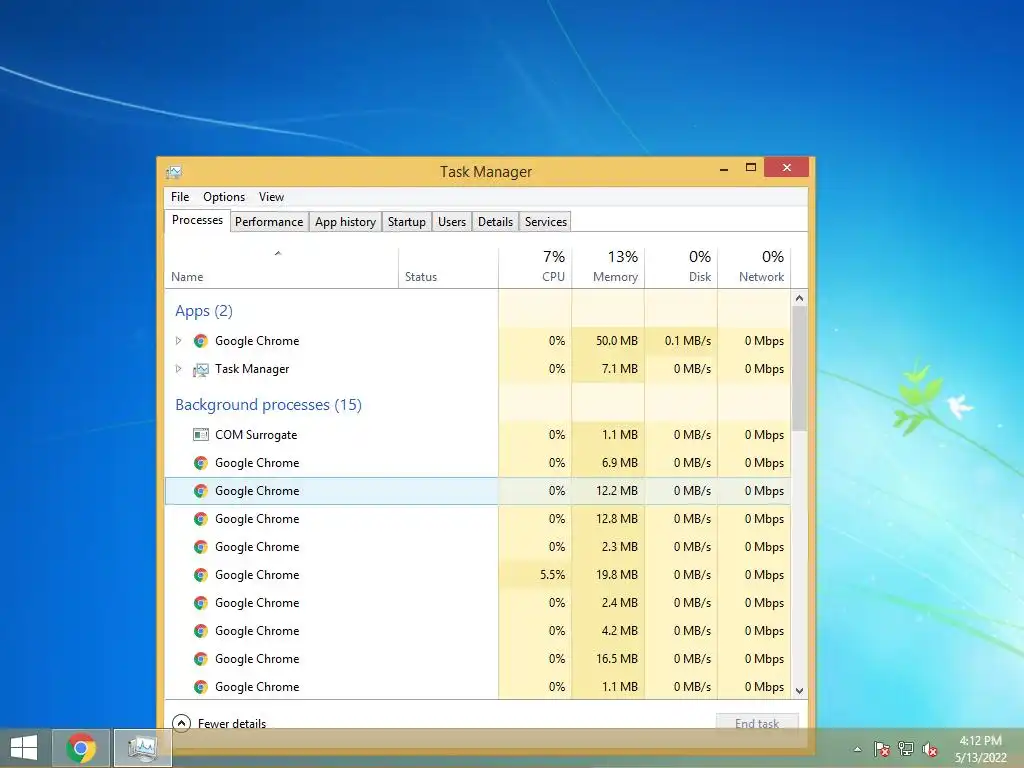This screenshot has height=768, width=1024.
Task: Switch to the Startup tab
Action: 406,222
